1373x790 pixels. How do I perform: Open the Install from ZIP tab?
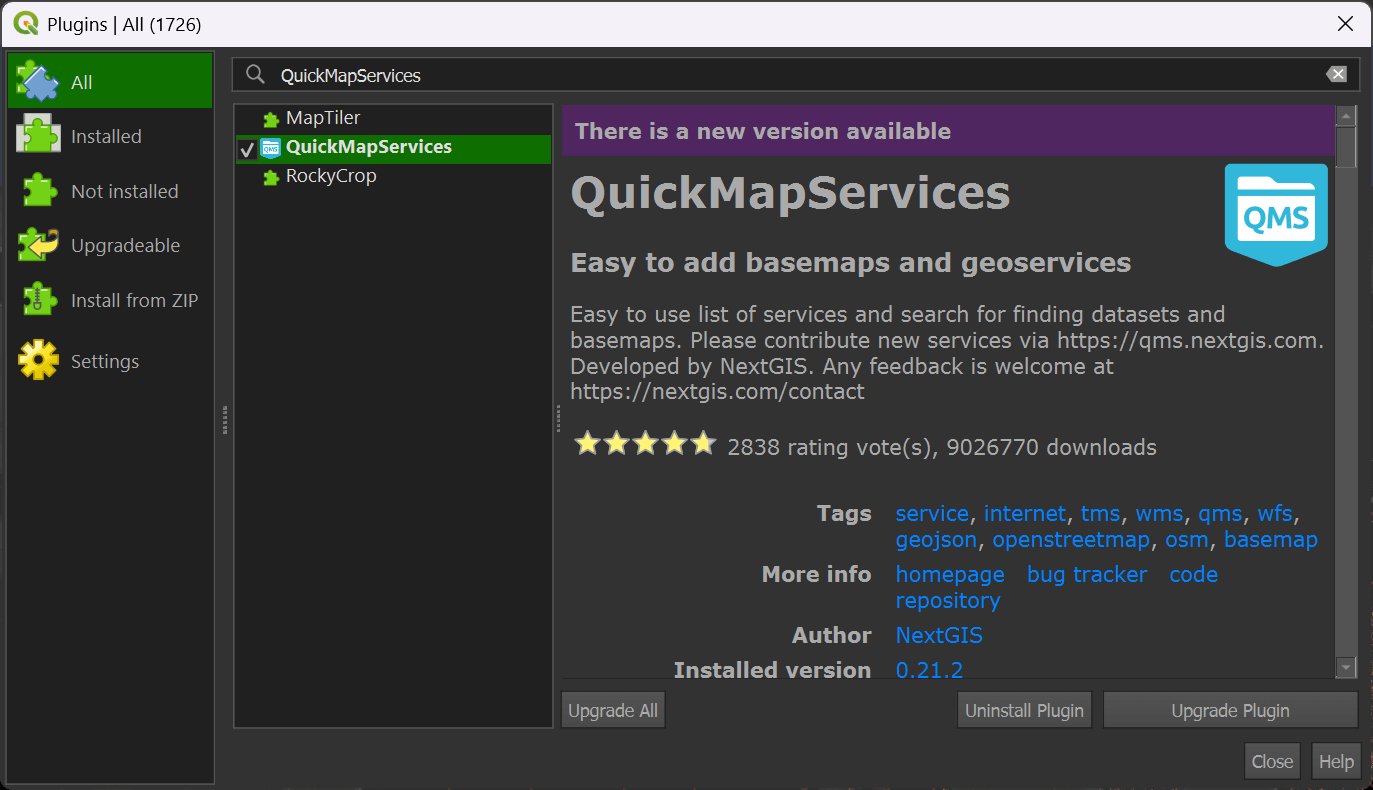(110, 300)
